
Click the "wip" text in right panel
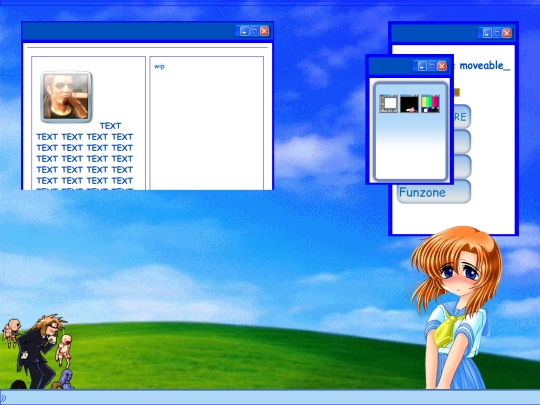(159, 66)
